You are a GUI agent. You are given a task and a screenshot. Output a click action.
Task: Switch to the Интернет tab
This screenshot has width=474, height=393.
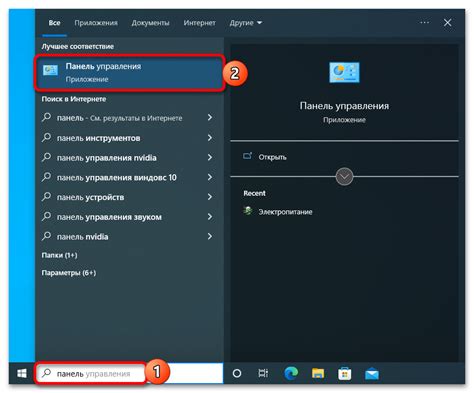(199, 23)
